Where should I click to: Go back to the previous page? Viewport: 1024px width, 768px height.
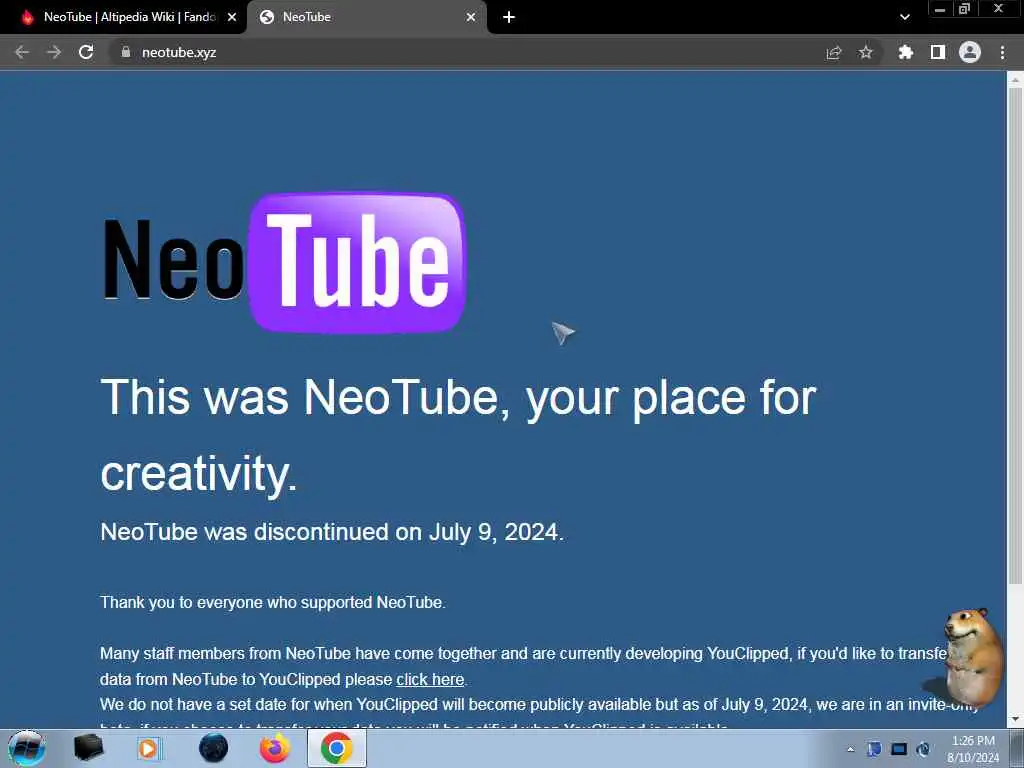coord(22,52)
